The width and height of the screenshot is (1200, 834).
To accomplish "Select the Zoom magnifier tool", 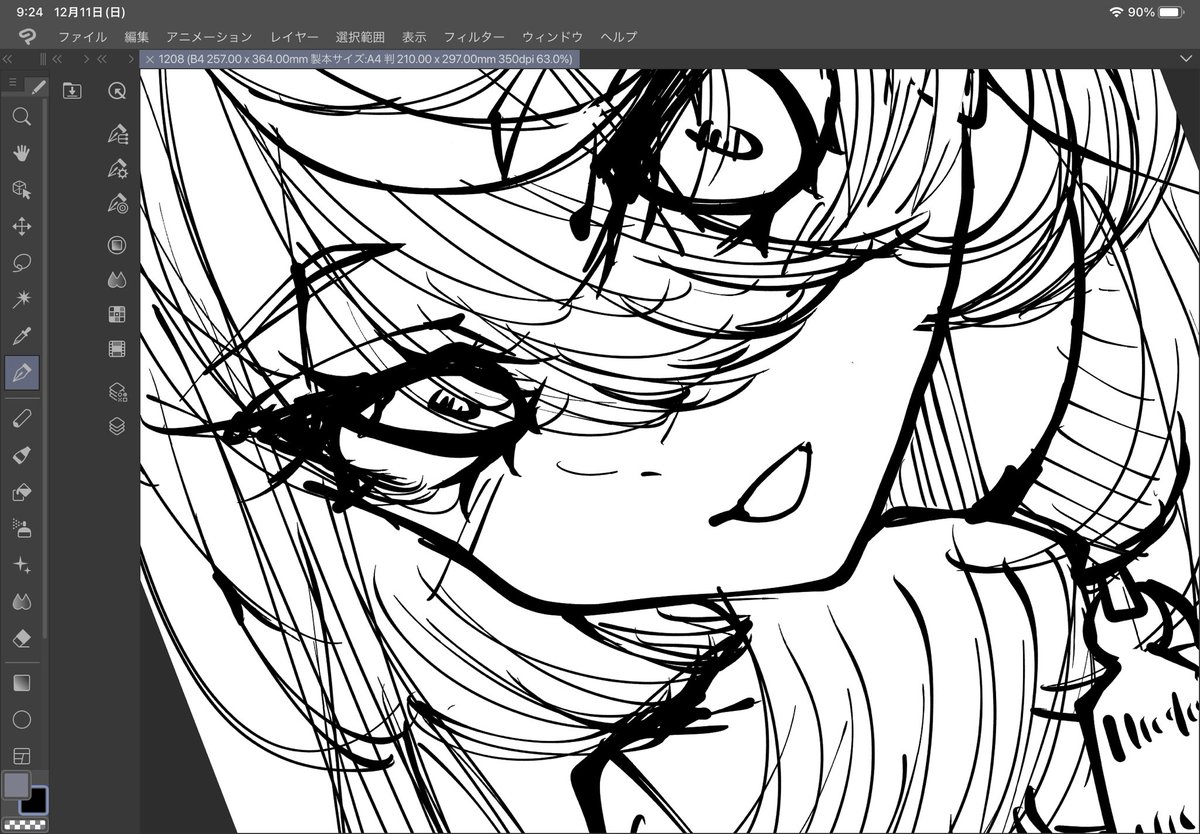I will [21, 117].
